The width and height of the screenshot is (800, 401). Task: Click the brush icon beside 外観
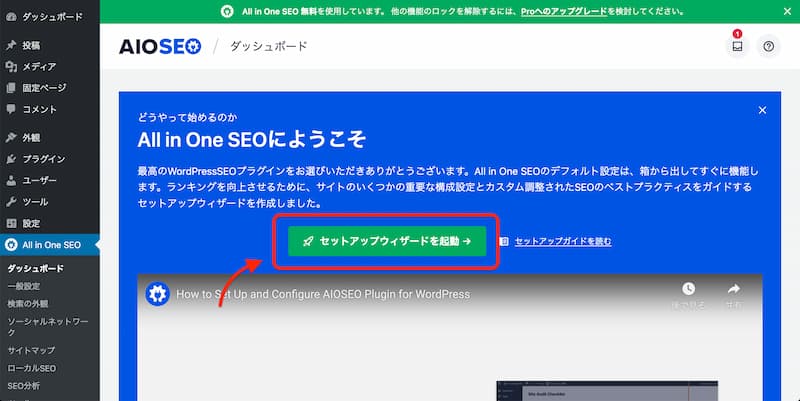click(11, 138)
